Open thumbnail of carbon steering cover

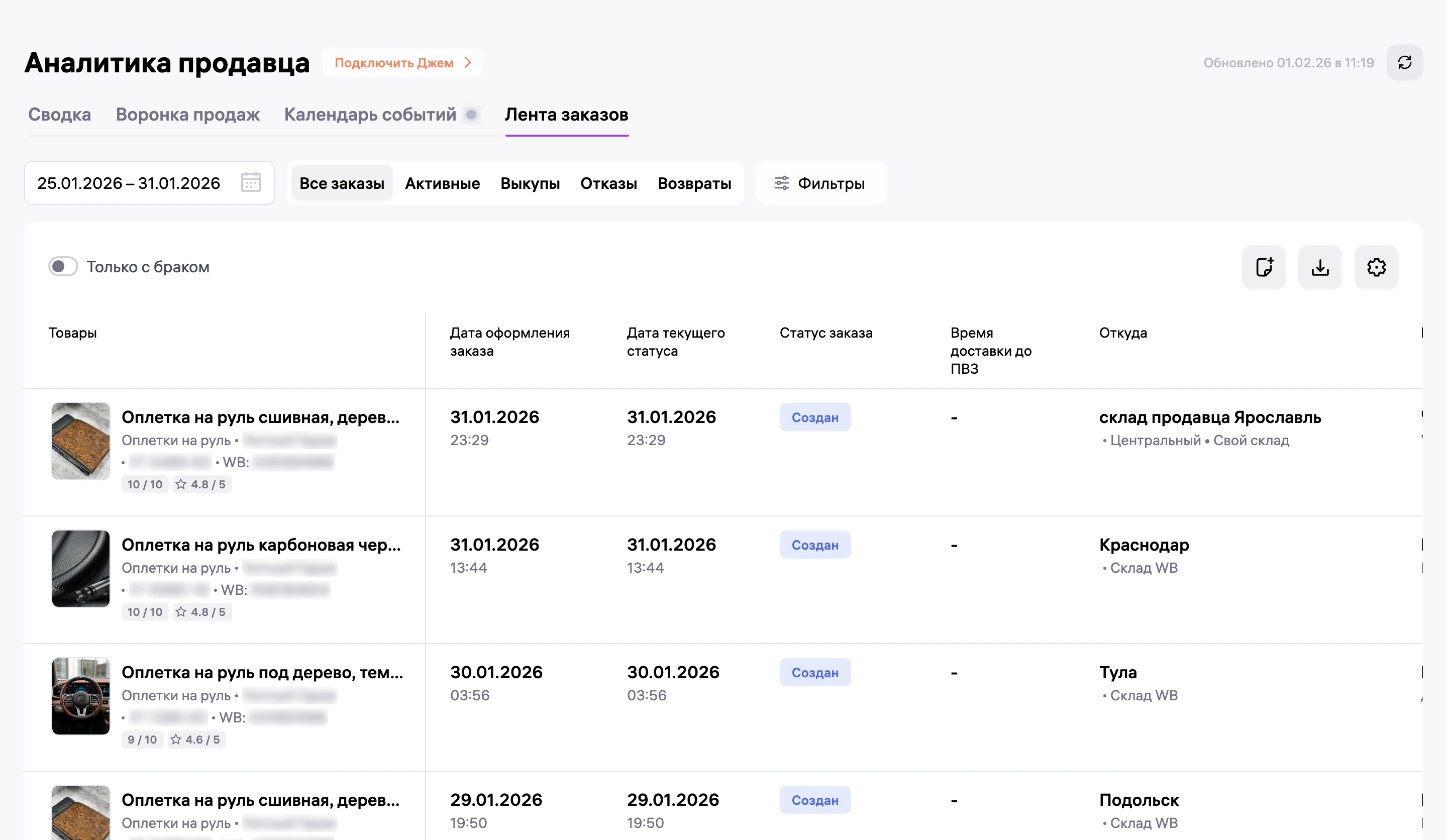(81, 568)
